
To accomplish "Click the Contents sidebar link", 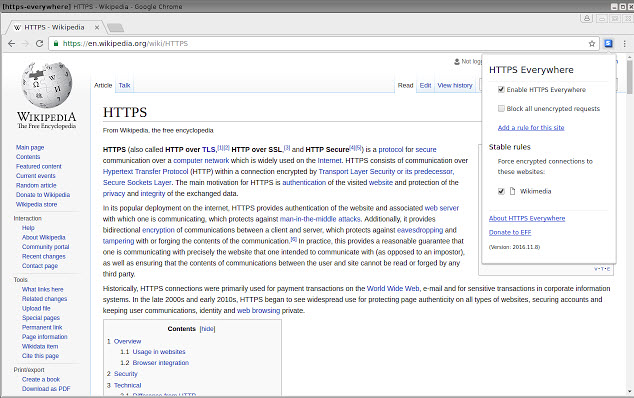I will (28, 157).
